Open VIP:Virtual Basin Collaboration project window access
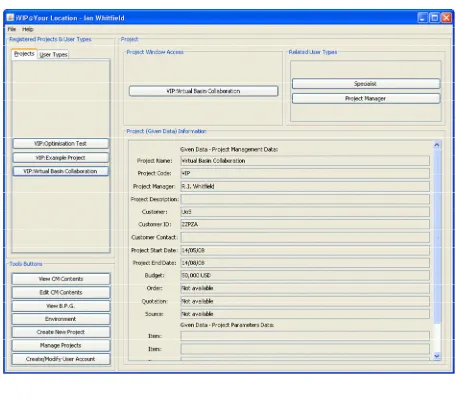Image resolution: width=456 pixels, height=402 pixels. pos(203,91)
